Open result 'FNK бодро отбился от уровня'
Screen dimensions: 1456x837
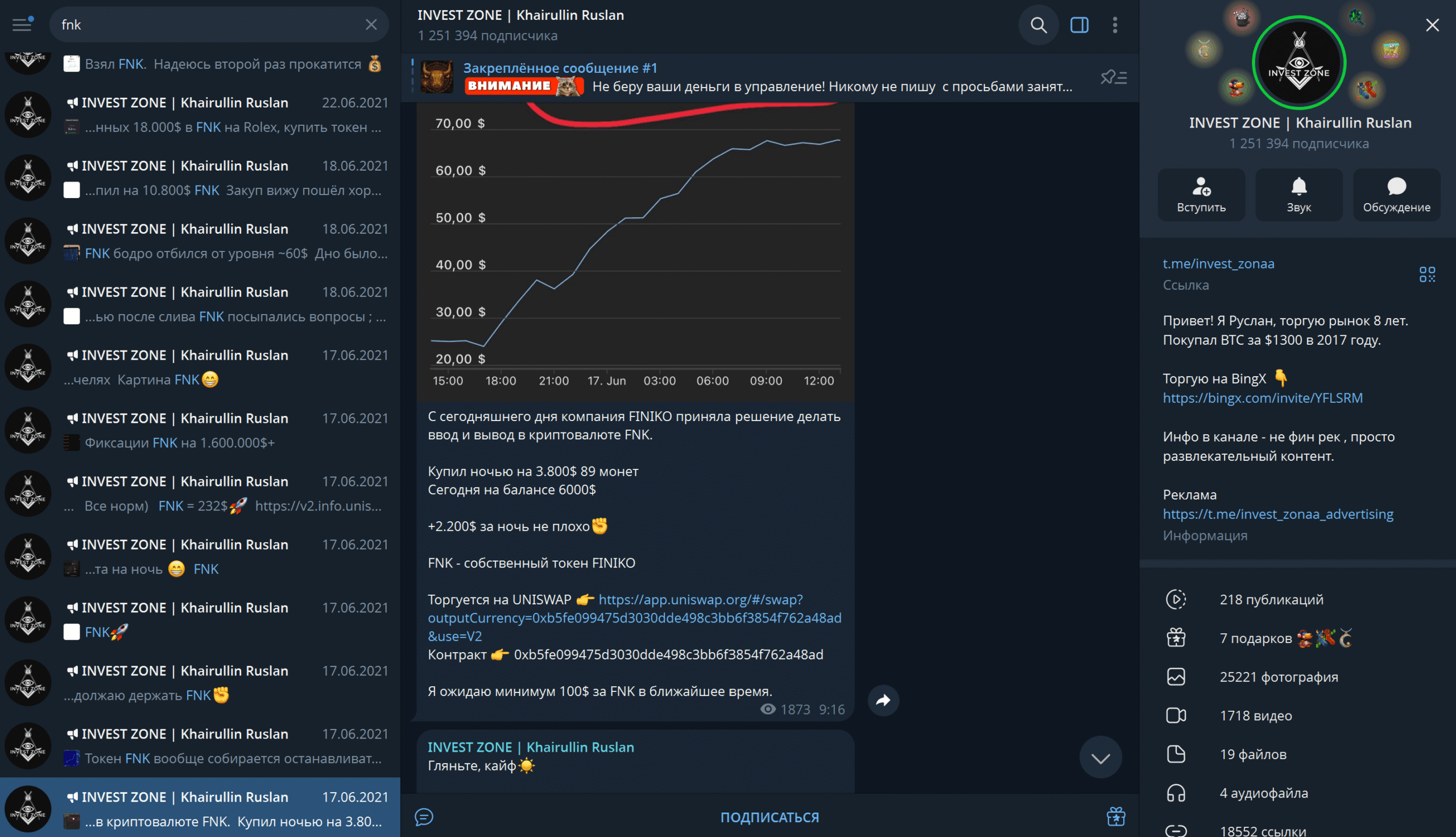(x=200, y=241)
